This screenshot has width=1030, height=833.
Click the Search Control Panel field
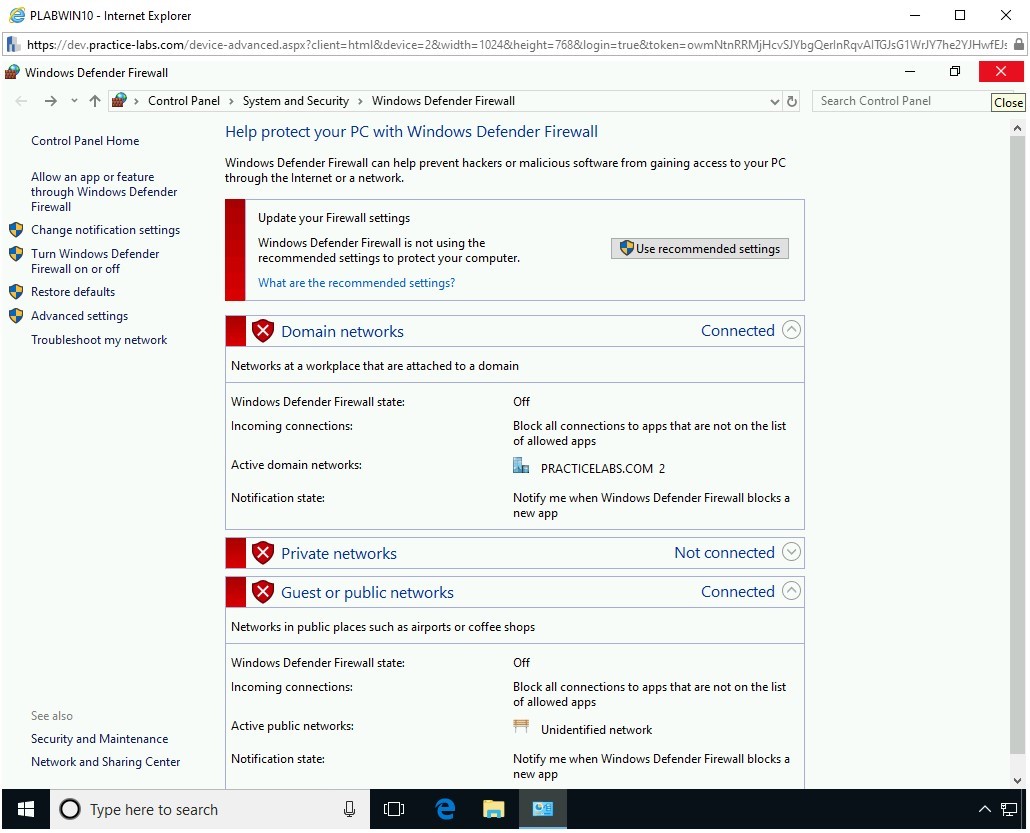pos(898,101)
